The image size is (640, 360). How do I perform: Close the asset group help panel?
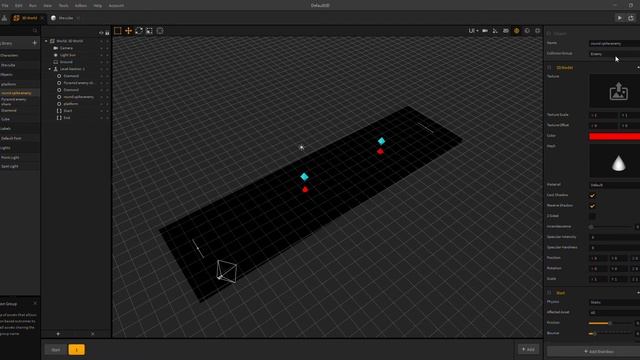(35, 304)
